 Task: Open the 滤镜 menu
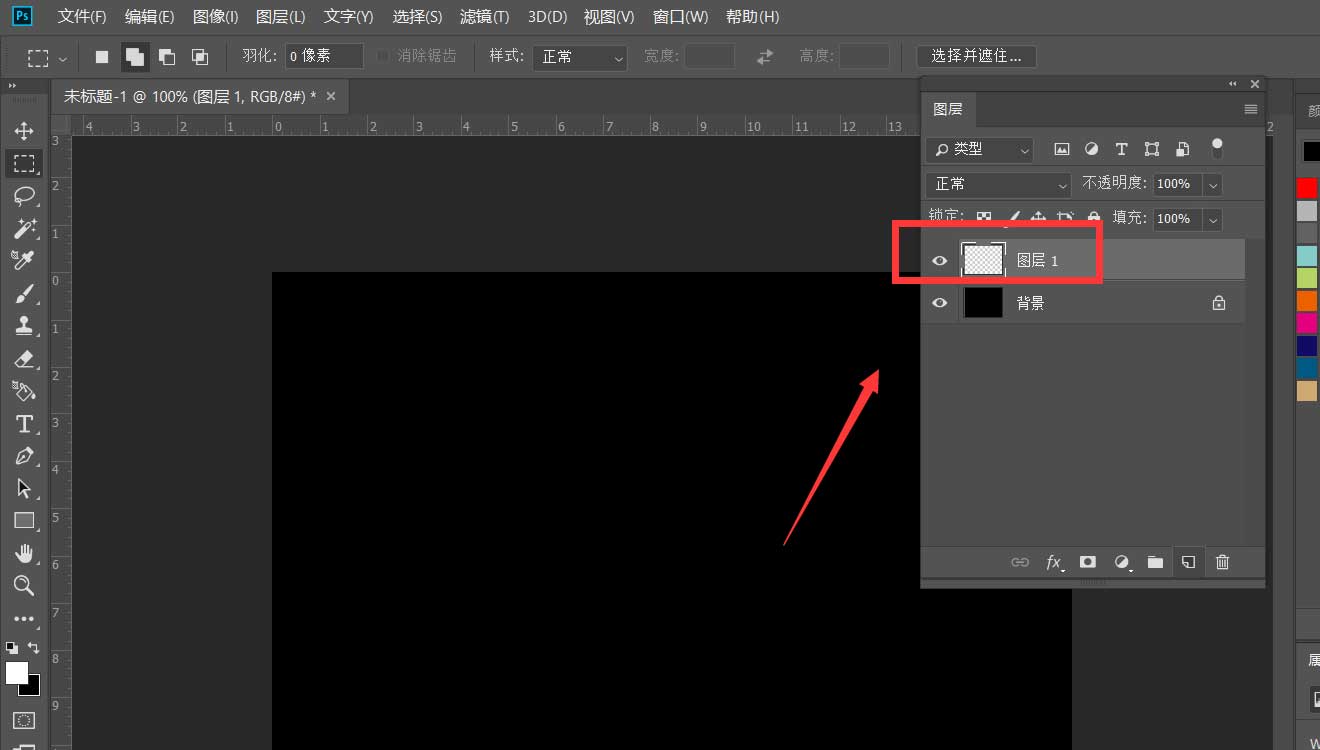pyautogui.click(x=484, y=16)
